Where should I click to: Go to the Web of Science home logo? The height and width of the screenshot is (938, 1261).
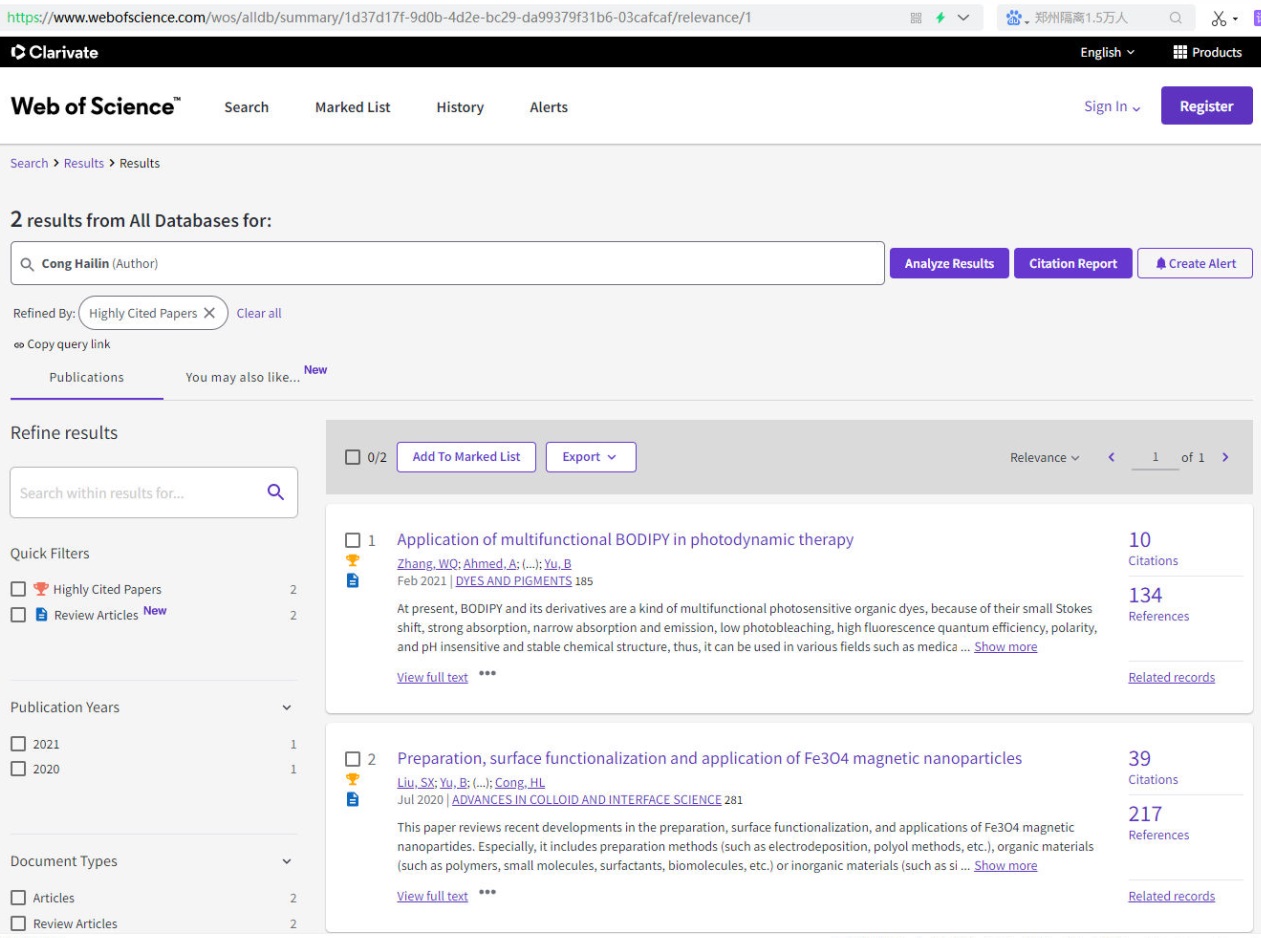click(x=94, y=106)
